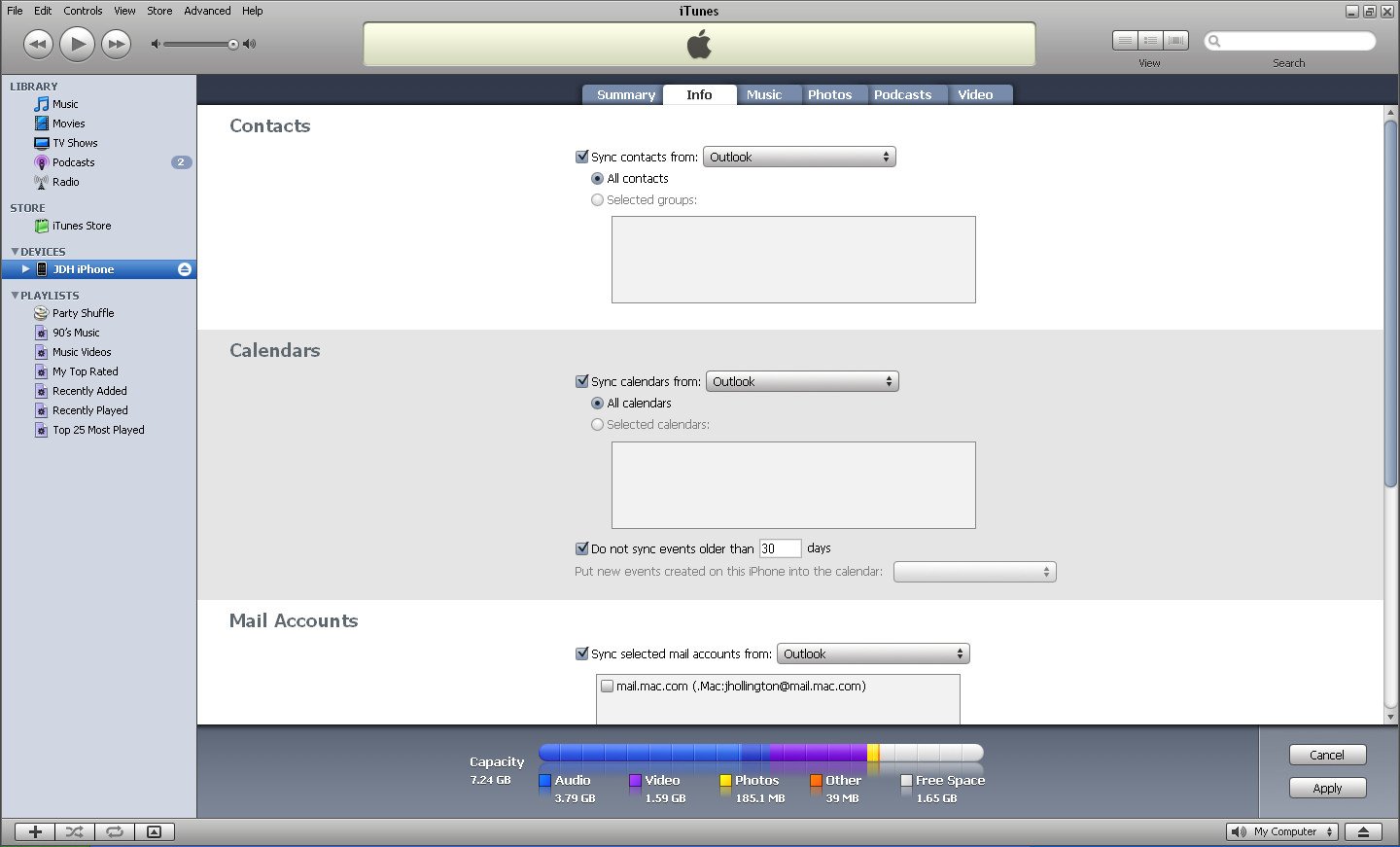Open Music in the Library
The width and height of the screenshot is (1400, 847).
point(65,104)
